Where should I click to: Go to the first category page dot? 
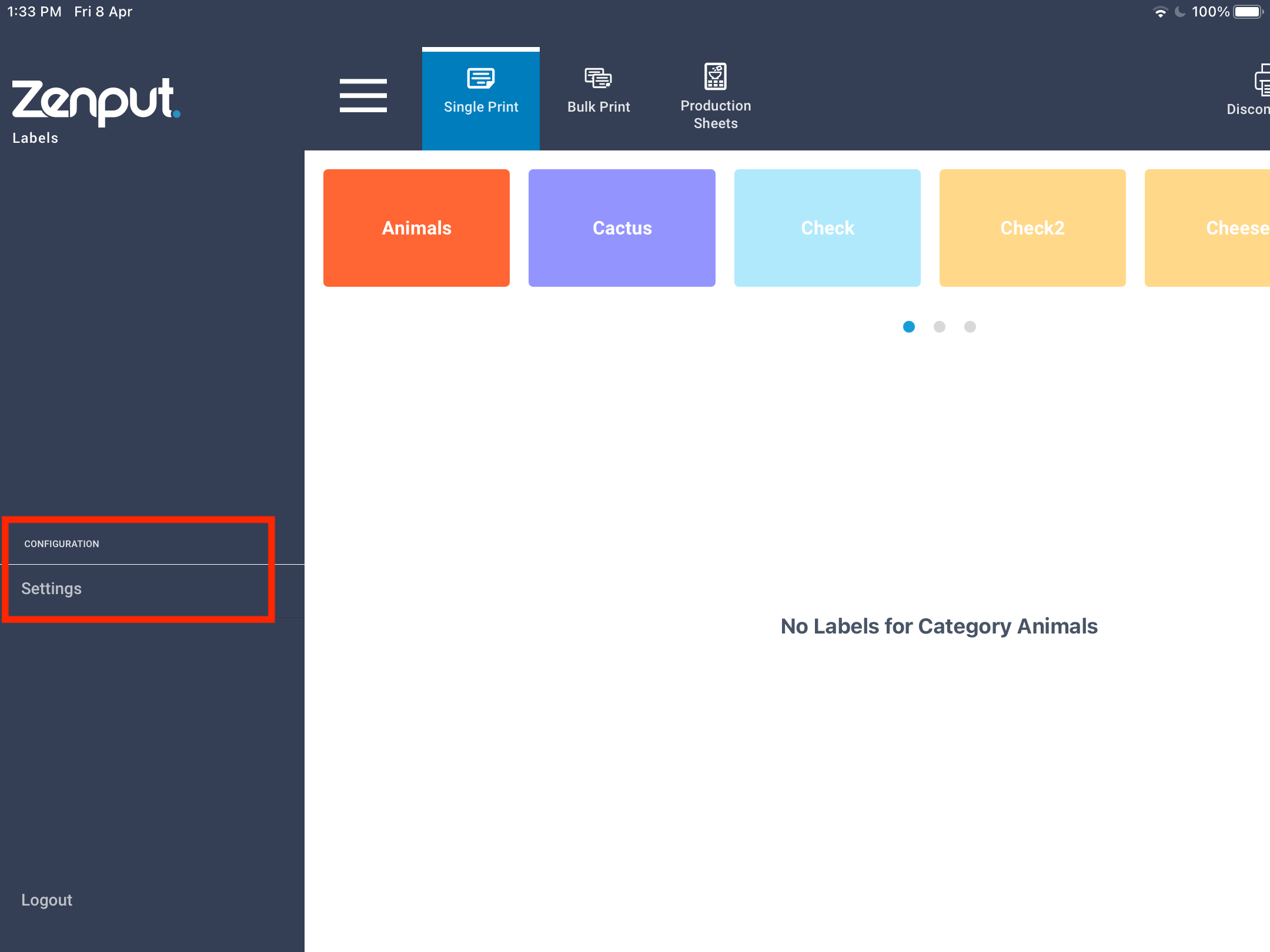click(x=909, y=327)
